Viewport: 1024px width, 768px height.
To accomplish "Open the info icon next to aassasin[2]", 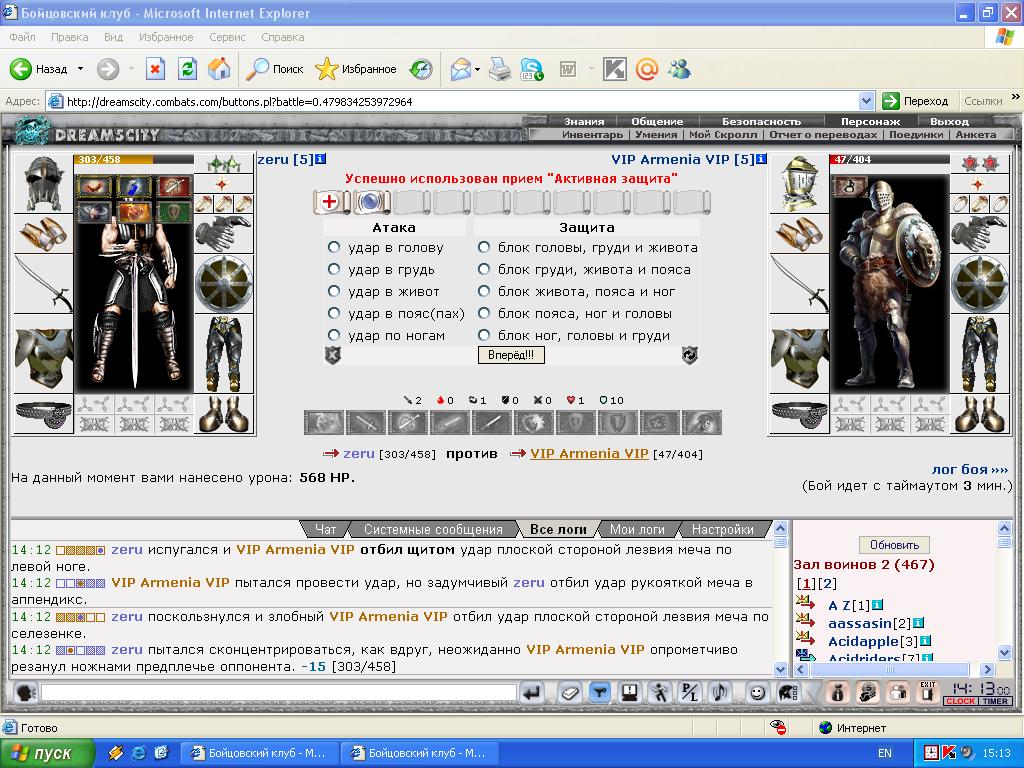I will 918,623.
